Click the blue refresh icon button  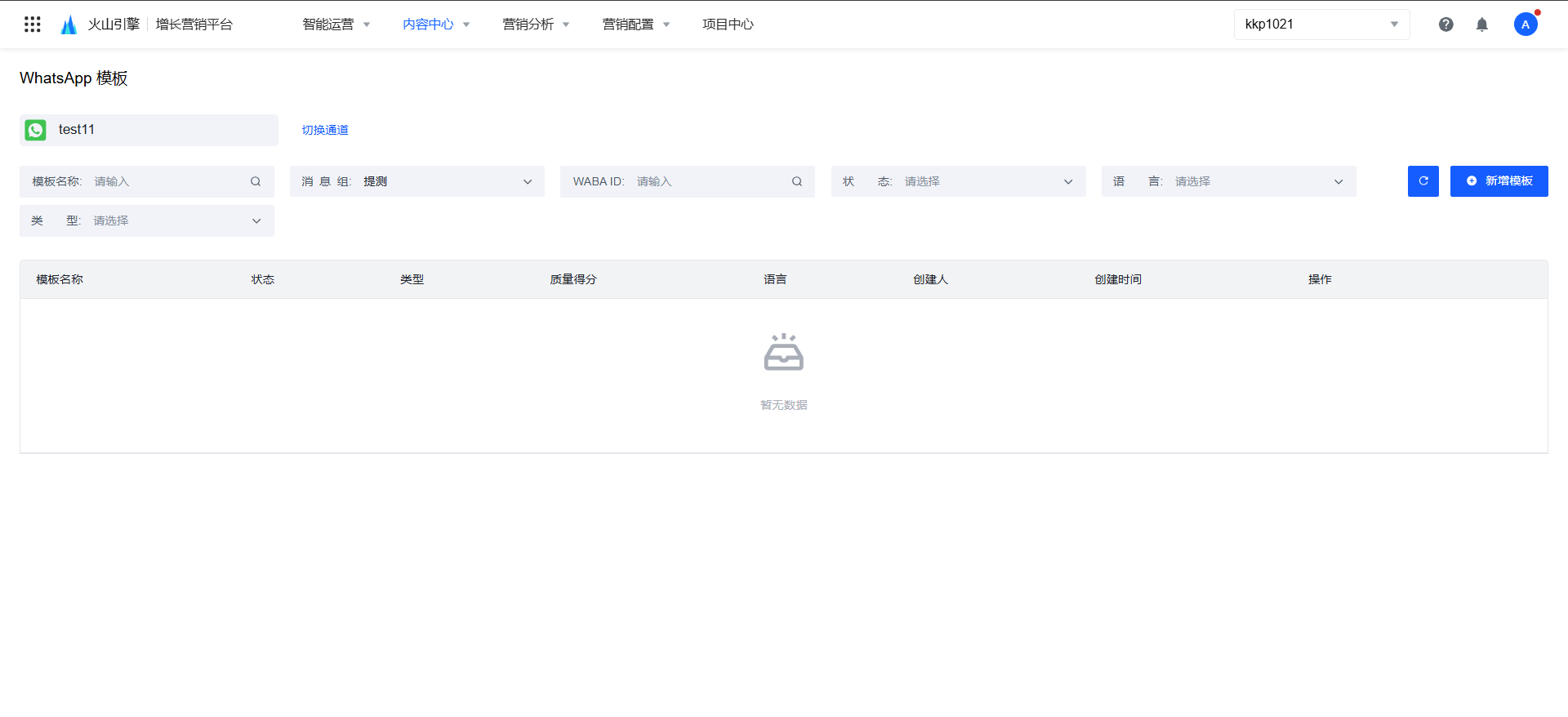tap(1423, 181)
